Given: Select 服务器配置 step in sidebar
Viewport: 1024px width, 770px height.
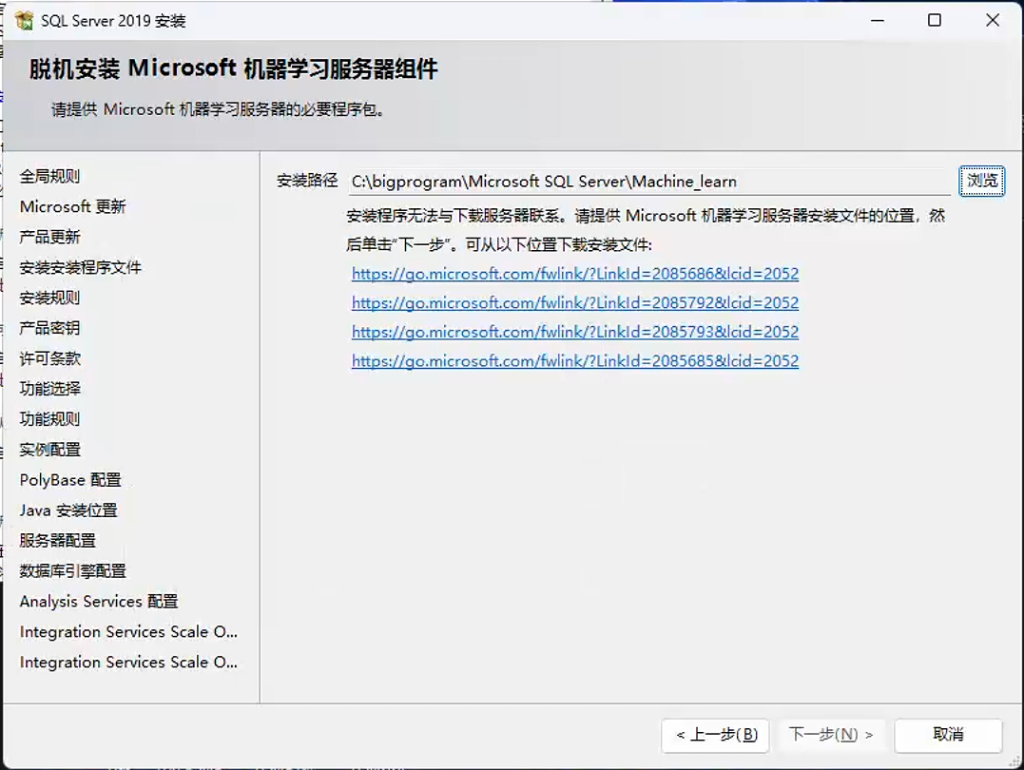Looking at the screenshot, I should 57,541.
